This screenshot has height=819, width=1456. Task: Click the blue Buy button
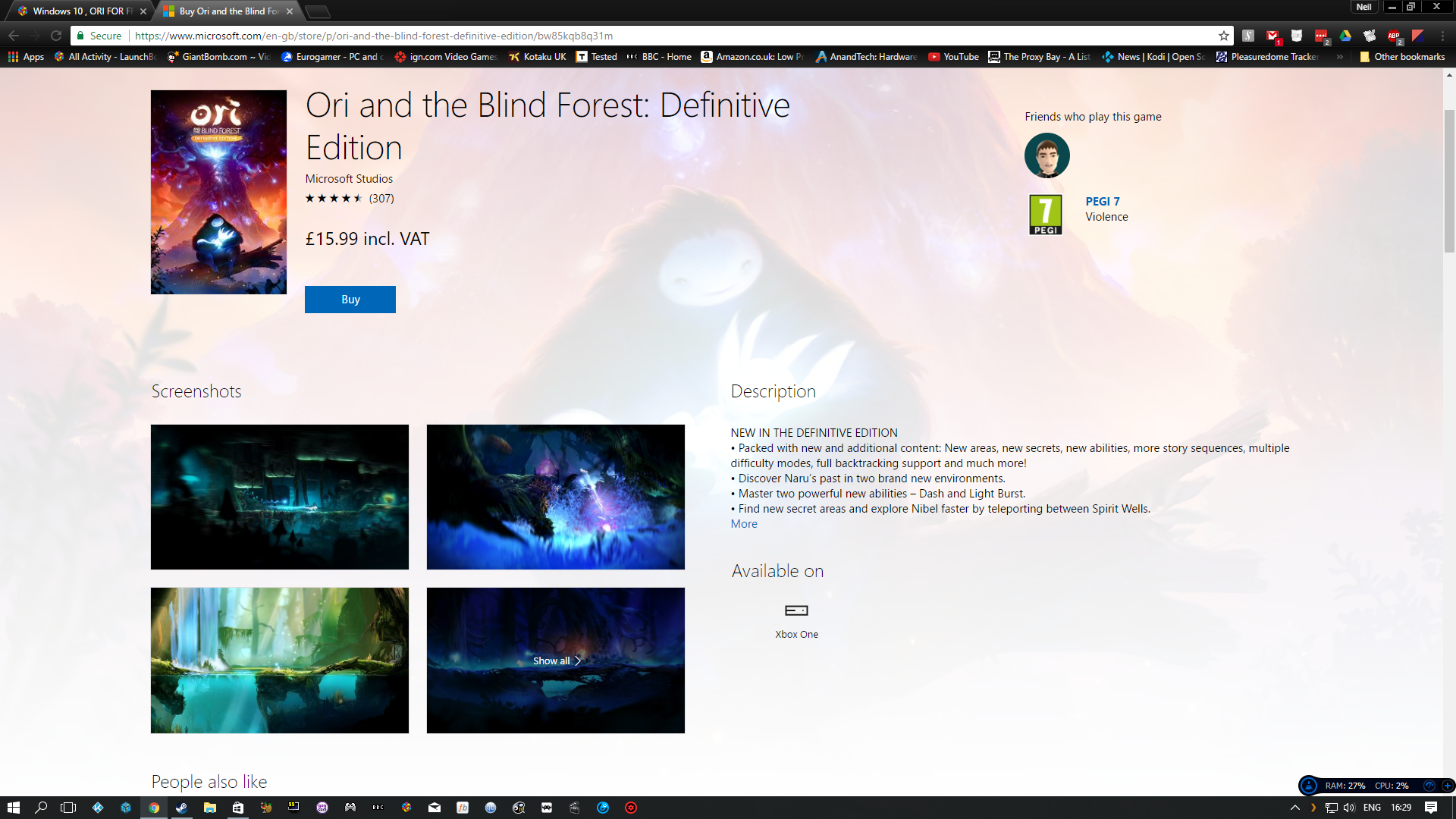point(350,300)
